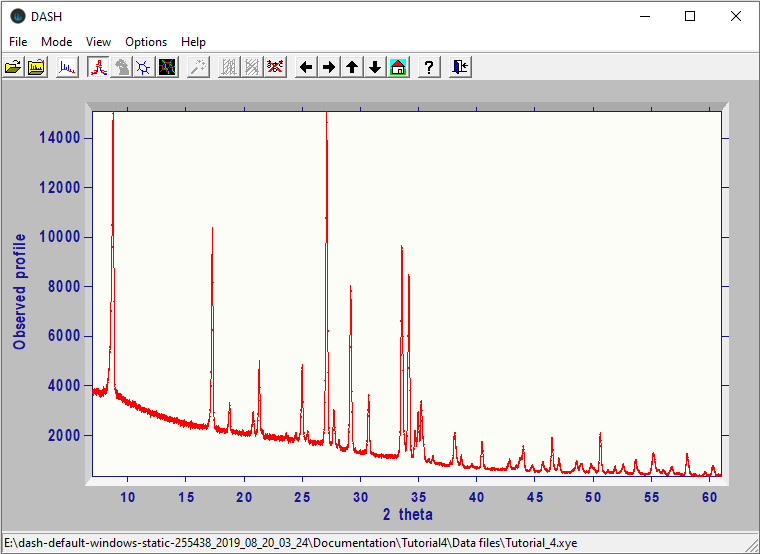760x554 pixels.
Task: Click the diffraction pattern chart icon
Action: [67, 67]
